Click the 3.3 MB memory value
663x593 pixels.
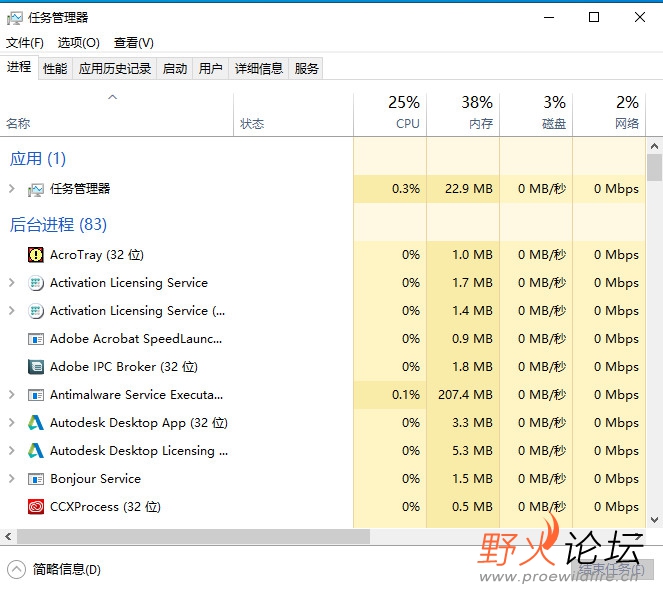pyautogui.click(x=472, y=423)
